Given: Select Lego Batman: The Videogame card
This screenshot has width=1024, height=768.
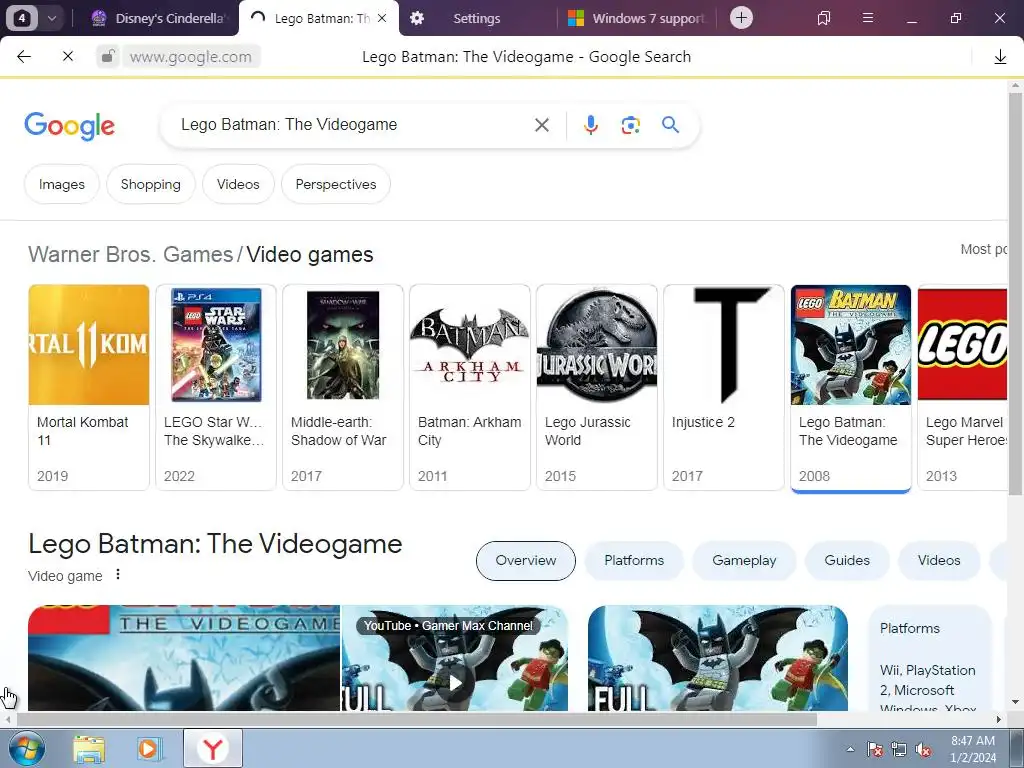Looking at the screenshot, I should click(851, 387).
